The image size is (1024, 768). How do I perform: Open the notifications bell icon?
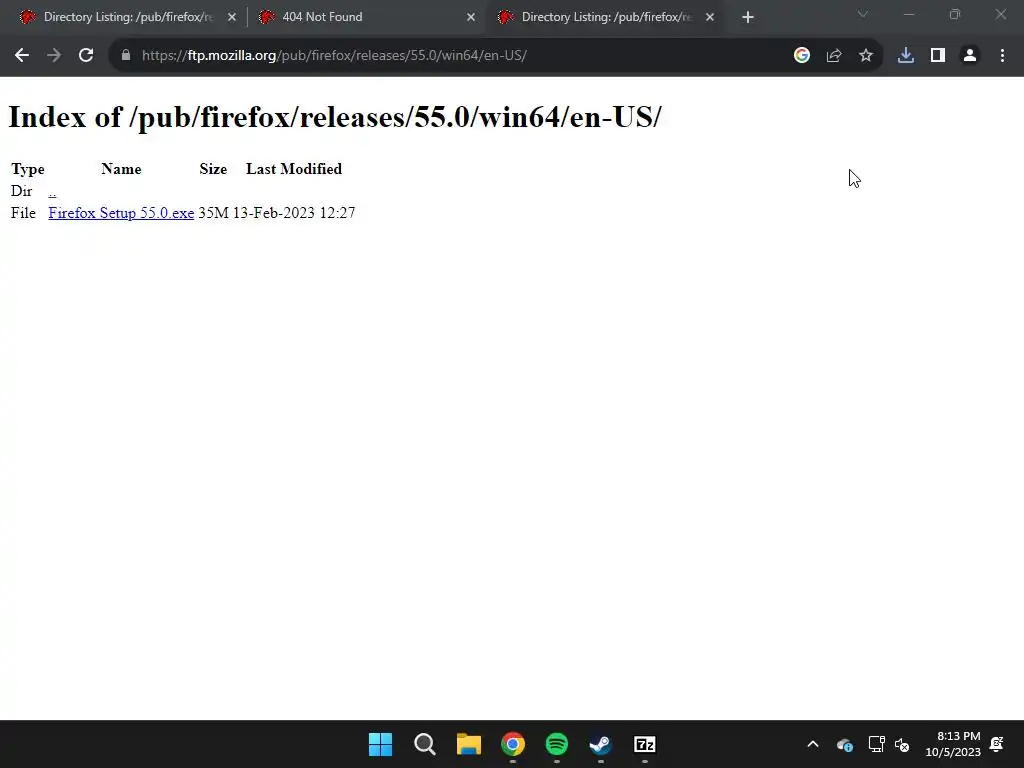(x=997, y=744)
